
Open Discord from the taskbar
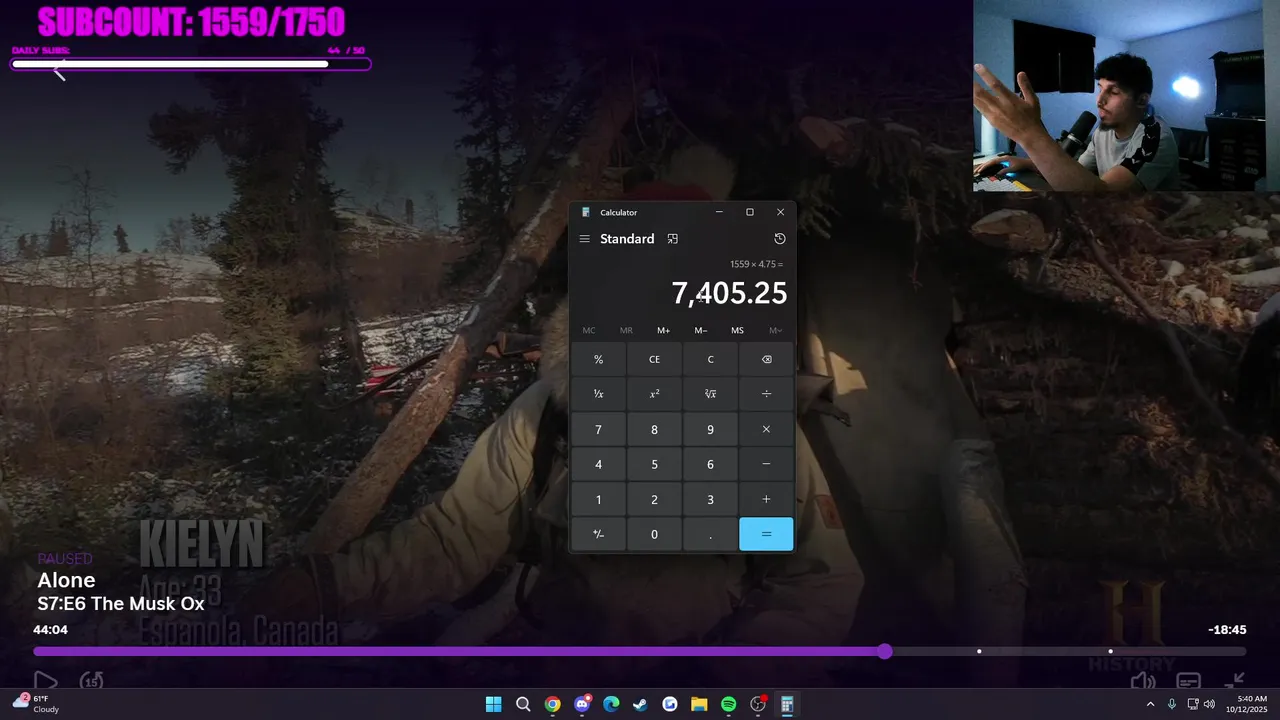[x=582, y=704]
